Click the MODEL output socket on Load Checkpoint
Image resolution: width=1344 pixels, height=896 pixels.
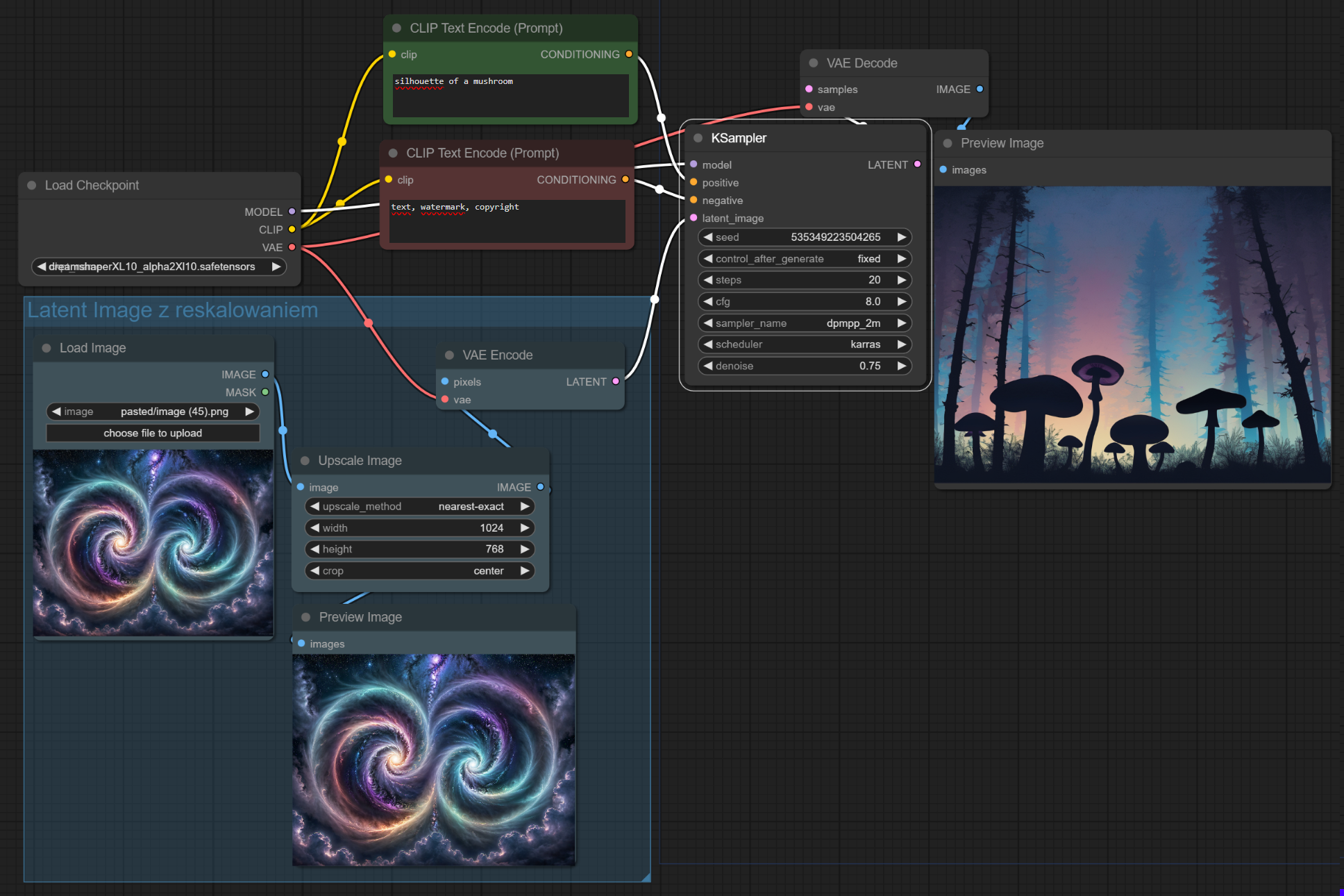pyautogui.click(x=292, y=212)
